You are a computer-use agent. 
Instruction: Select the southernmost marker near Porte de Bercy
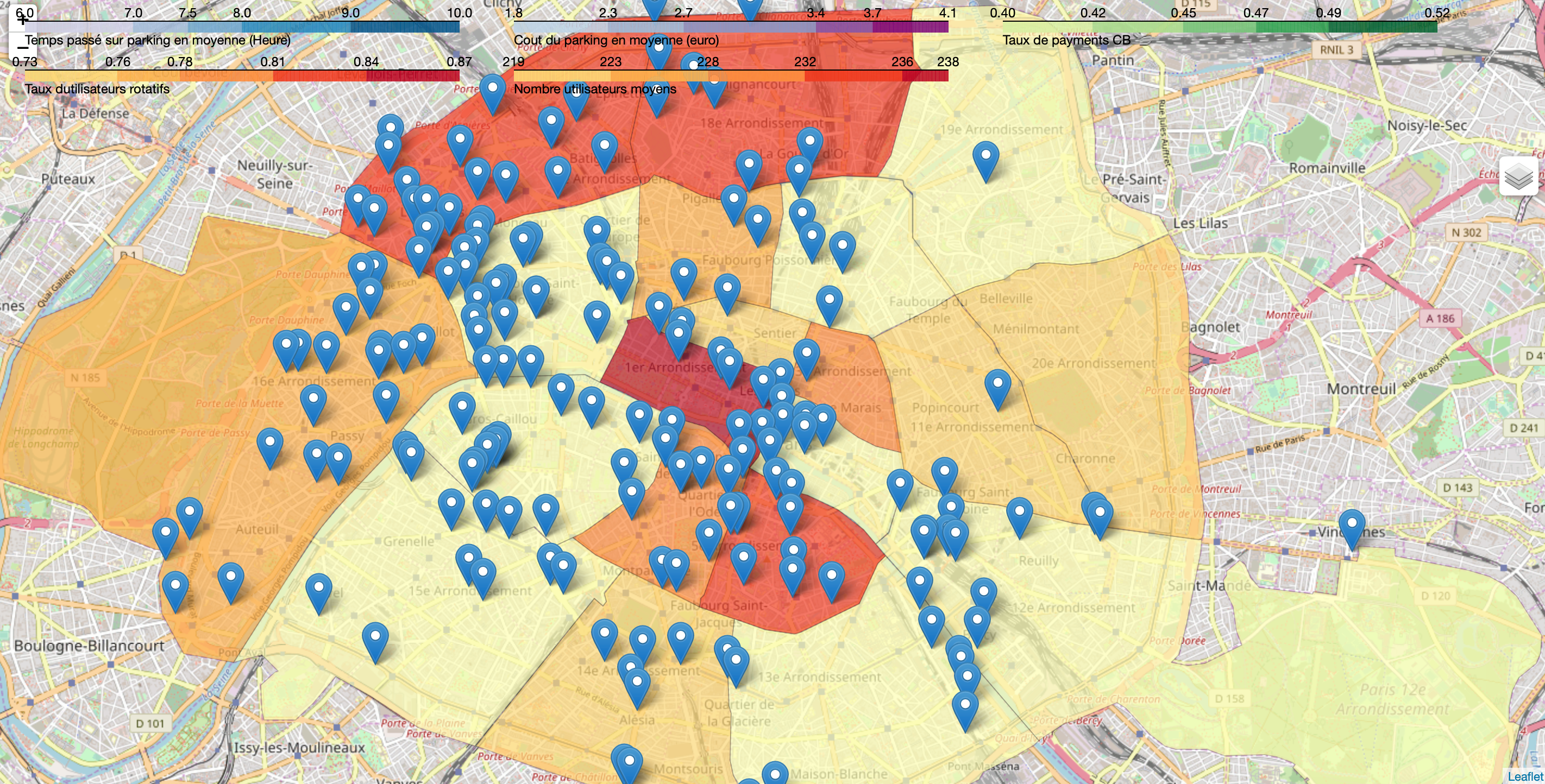point(966,710)
